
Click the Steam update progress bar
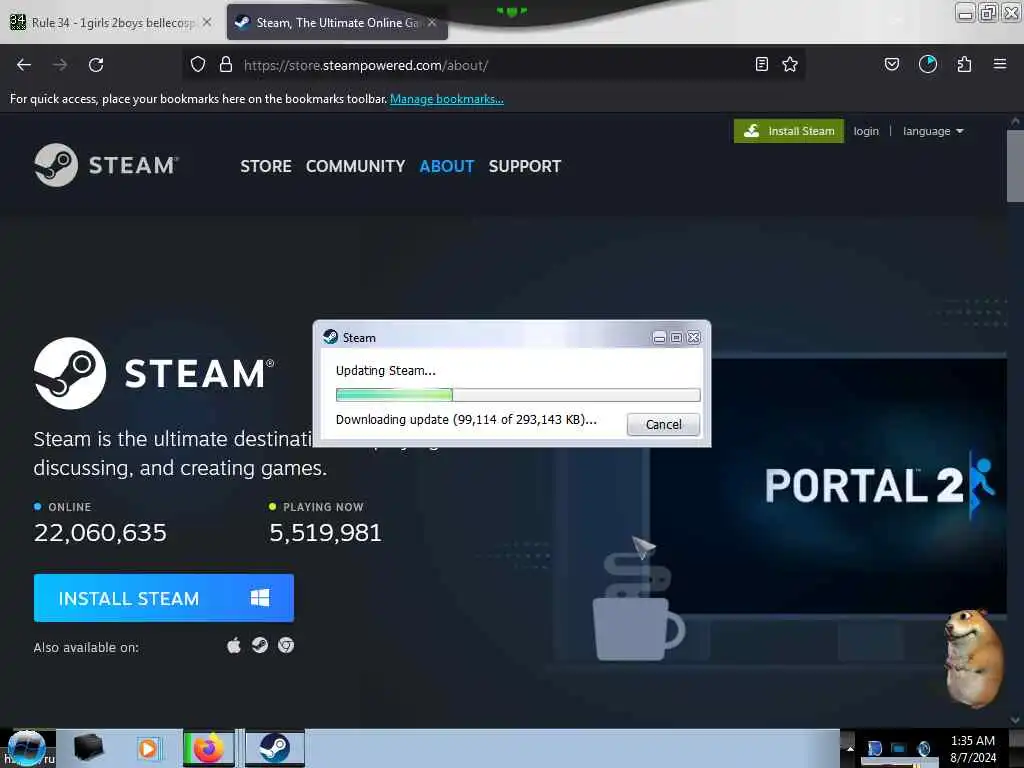518,394
